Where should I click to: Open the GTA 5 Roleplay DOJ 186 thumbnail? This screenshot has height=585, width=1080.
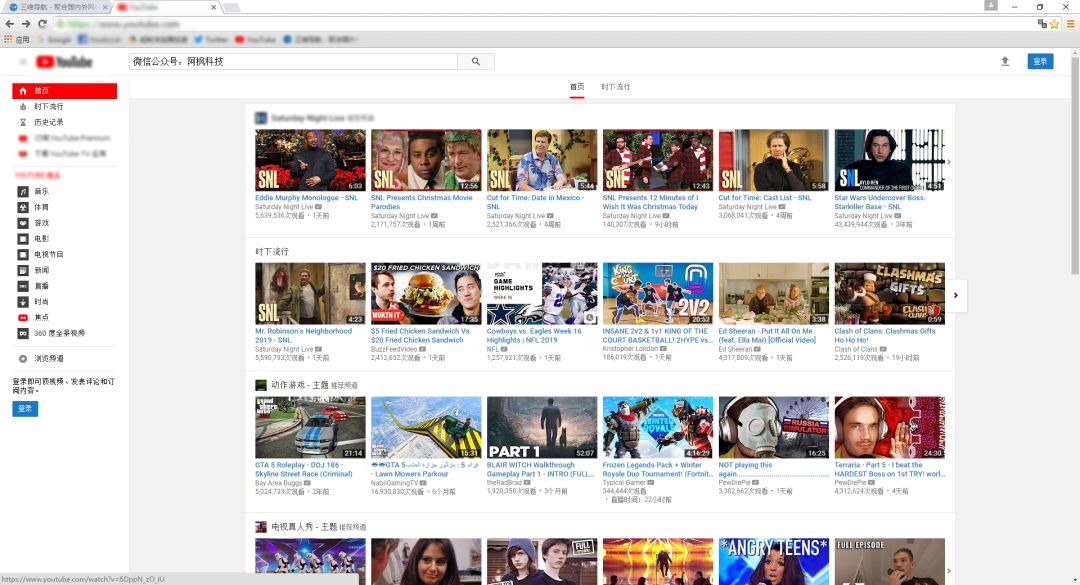coord(310,427)
